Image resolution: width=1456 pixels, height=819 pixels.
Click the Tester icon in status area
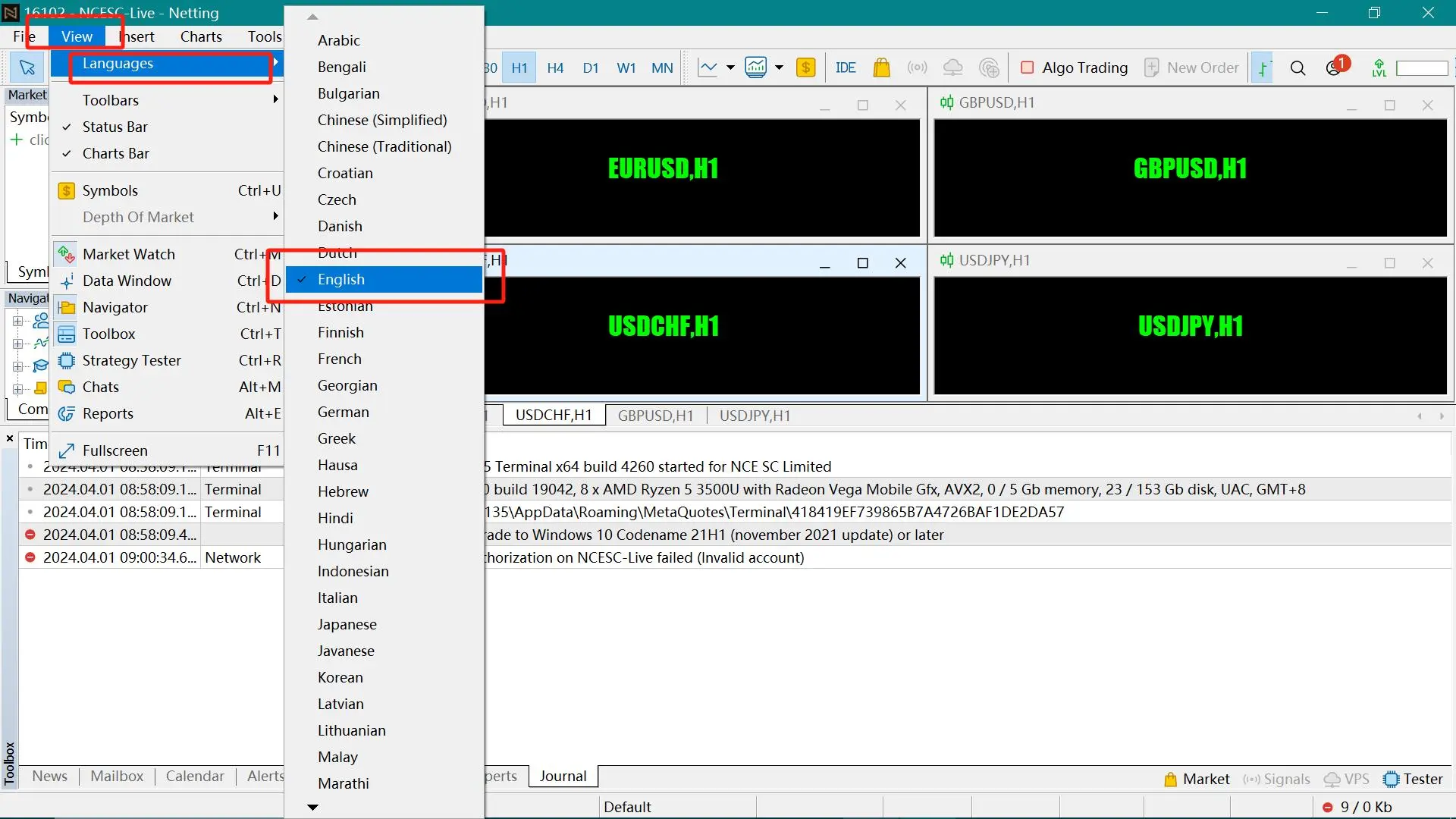pos(1391,779)
